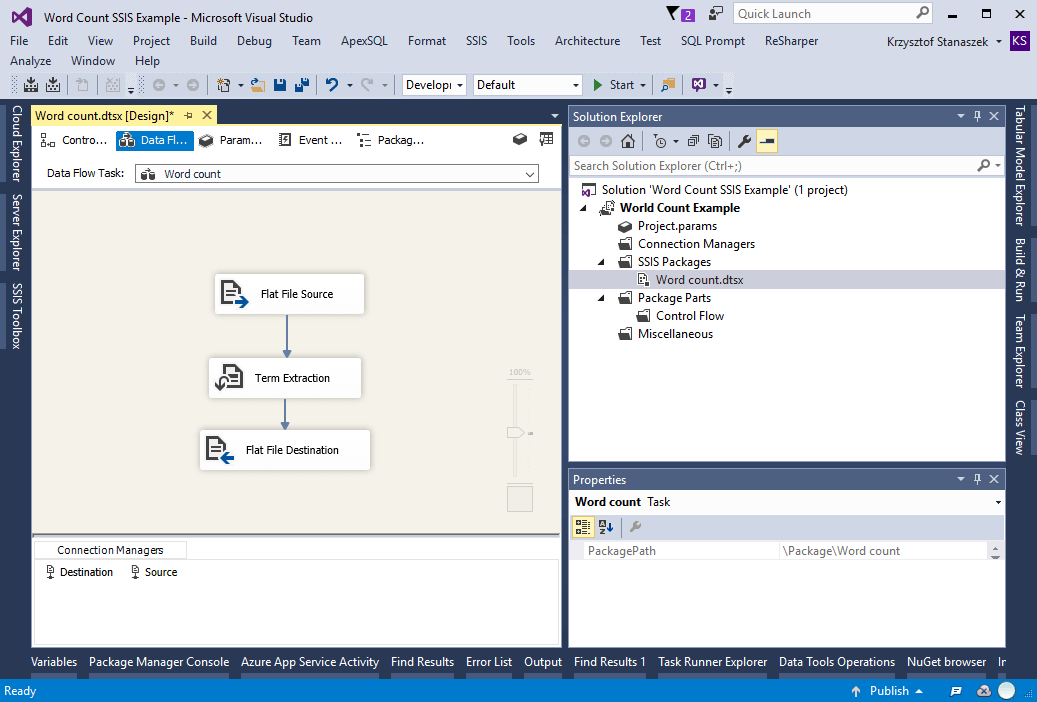
Task: Click the Property Pages wrench in Properties
Action: [635, 527]
